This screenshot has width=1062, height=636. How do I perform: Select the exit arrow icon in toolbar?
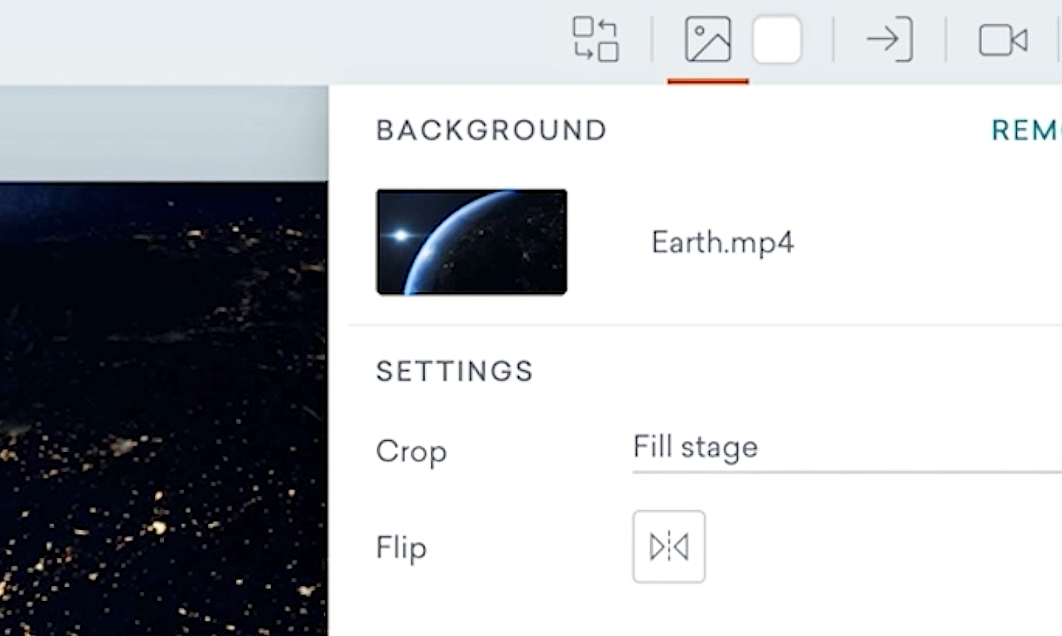[890, 40]
